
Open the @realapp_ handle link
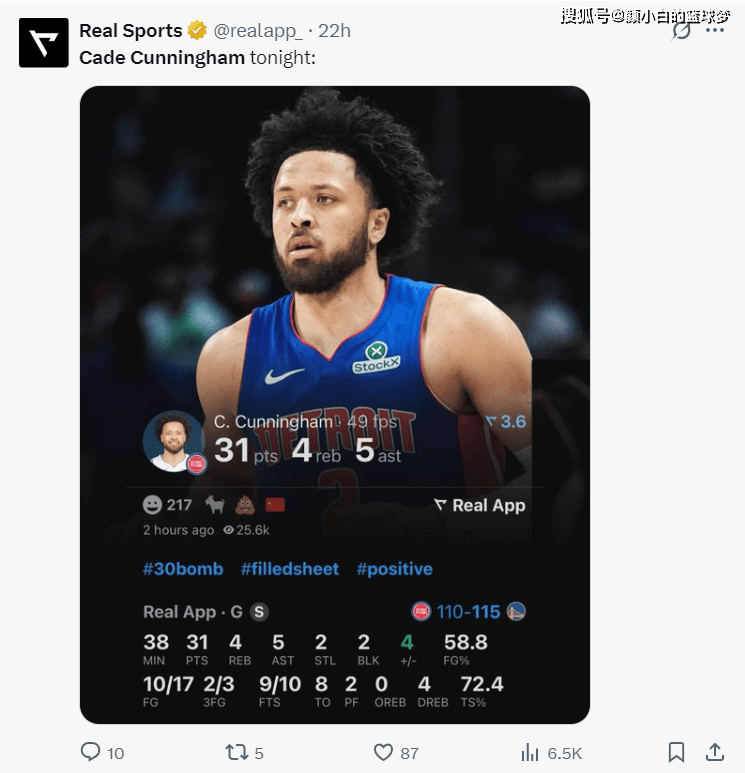click(258, 31)
